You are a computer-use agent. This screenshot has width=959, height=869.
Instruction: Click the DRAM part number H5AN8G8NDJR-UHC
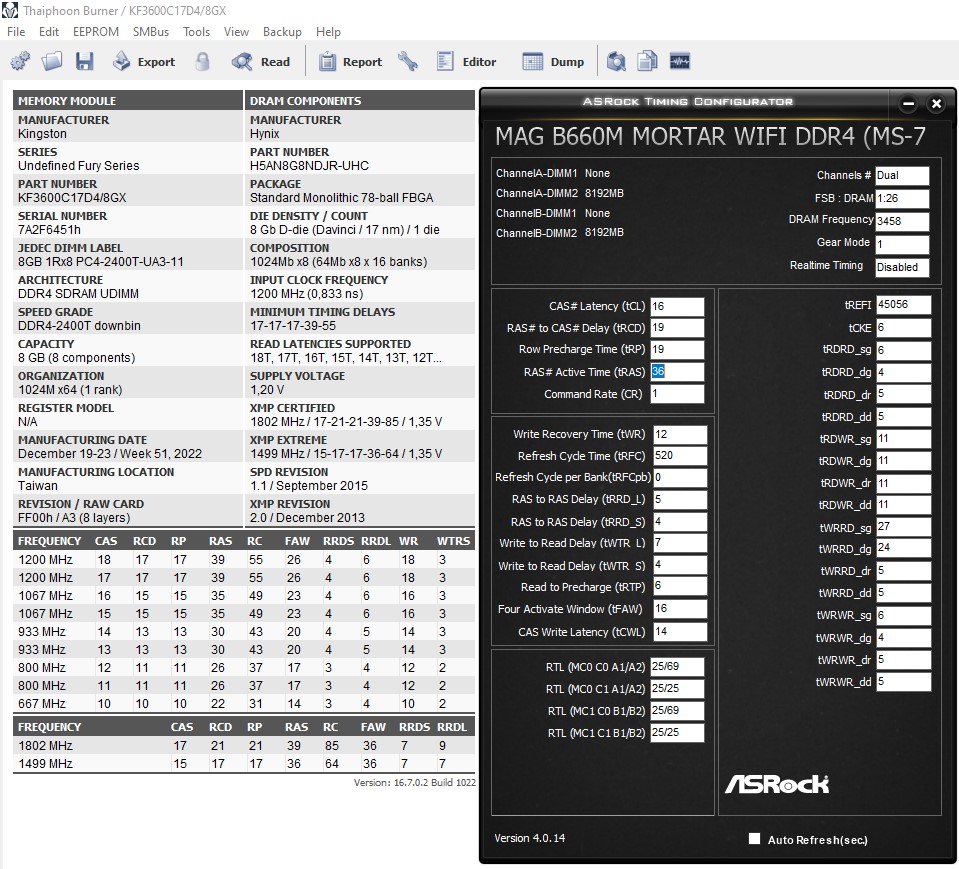tap(309, 166)
